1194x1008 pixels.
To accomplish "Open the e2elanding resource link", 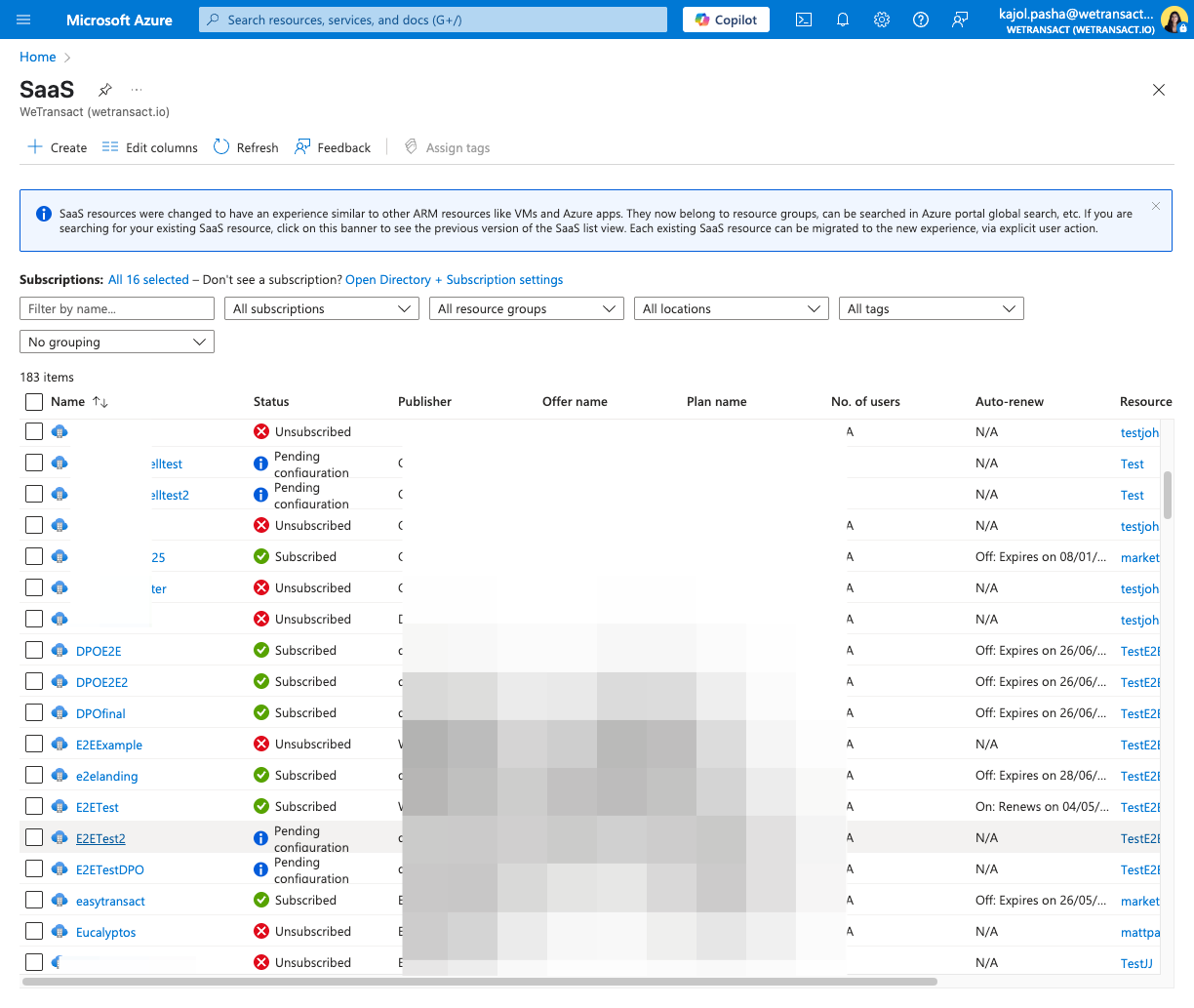I will point(107,776).
